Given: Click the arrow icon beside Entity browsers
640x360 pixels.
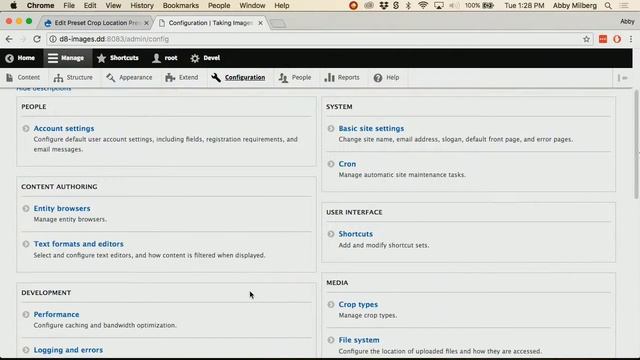Looking at the screenshot, I should [x=26, y=209].
